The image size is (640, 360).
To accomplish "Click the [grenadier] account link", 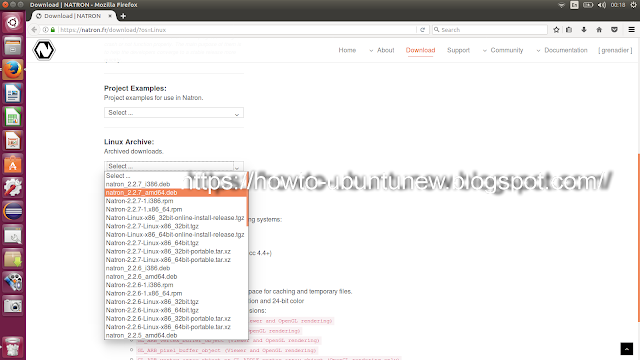I will (615, 50).
